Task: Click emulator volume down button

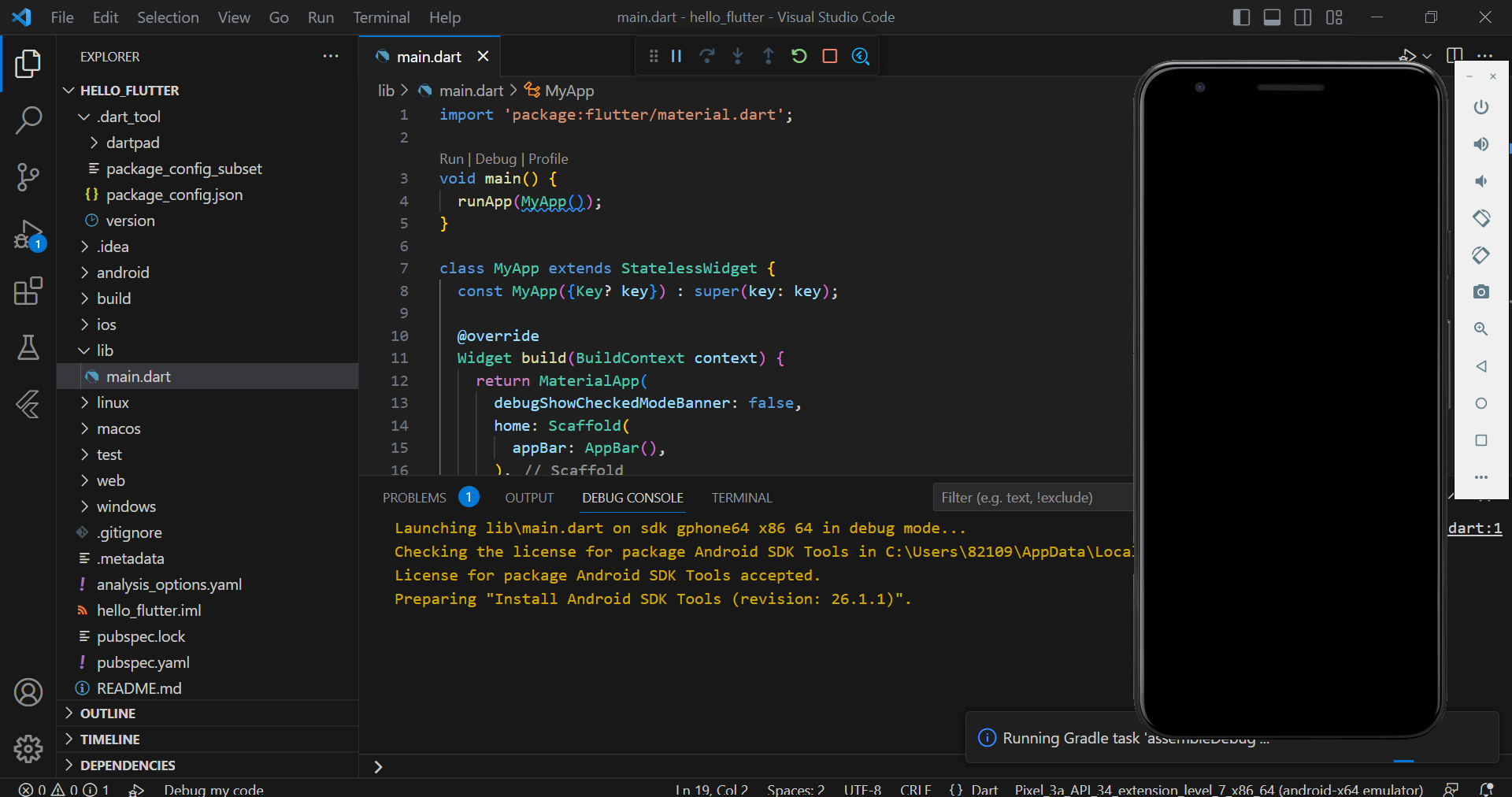Action: click(x=1481, y=181)
